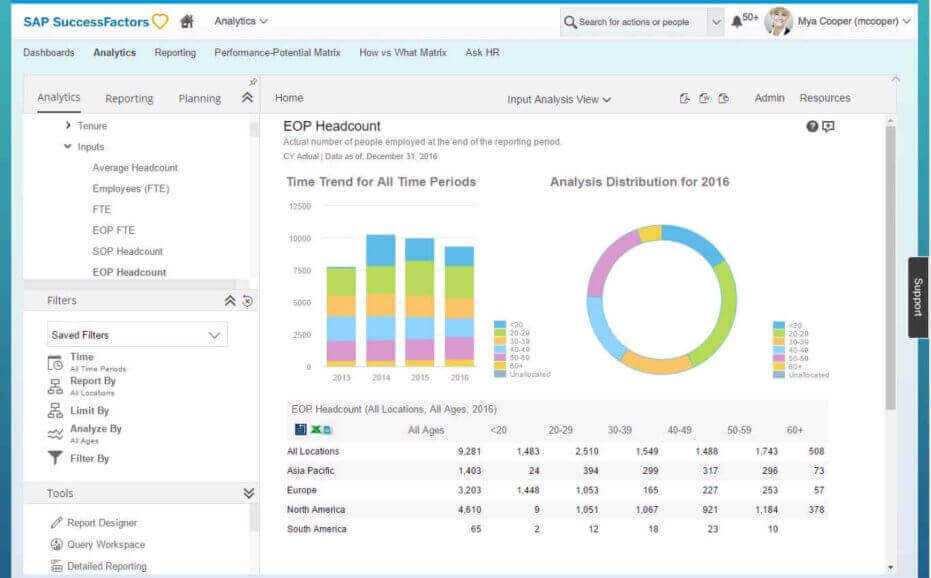This screenshot has width=931, height=578.
Task: Click the home icon in top bar
Action: point(187,21)
